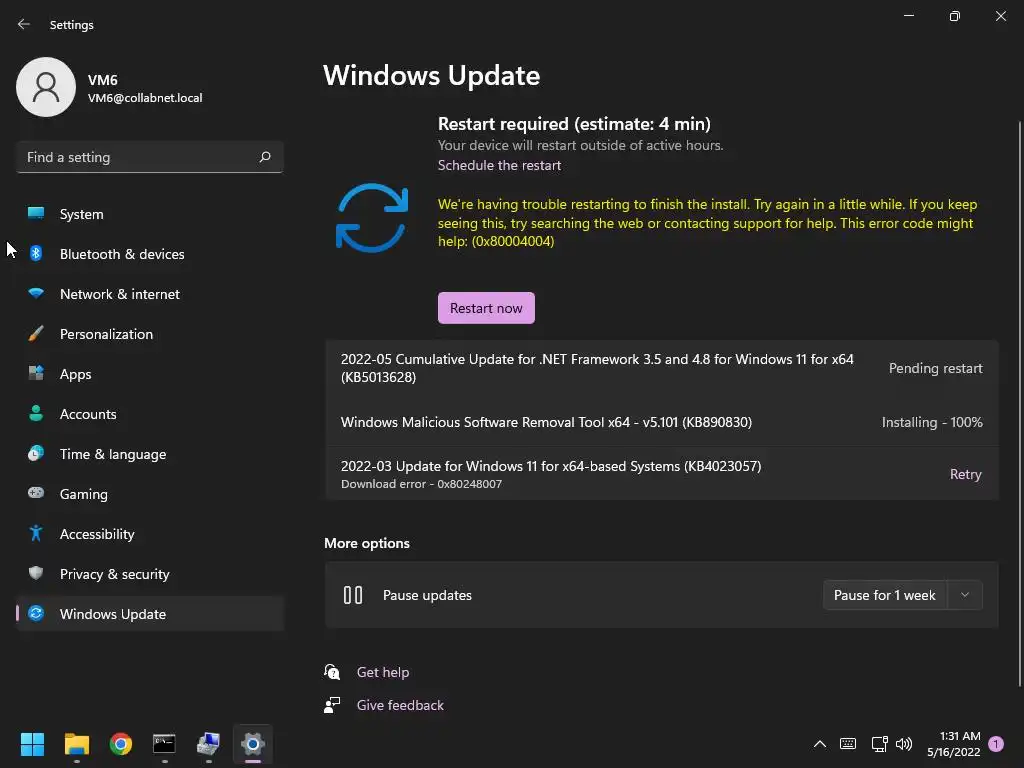Screen dimensions: 1024x768
Task: Open Apps settings
Action: tap(150, 374)
